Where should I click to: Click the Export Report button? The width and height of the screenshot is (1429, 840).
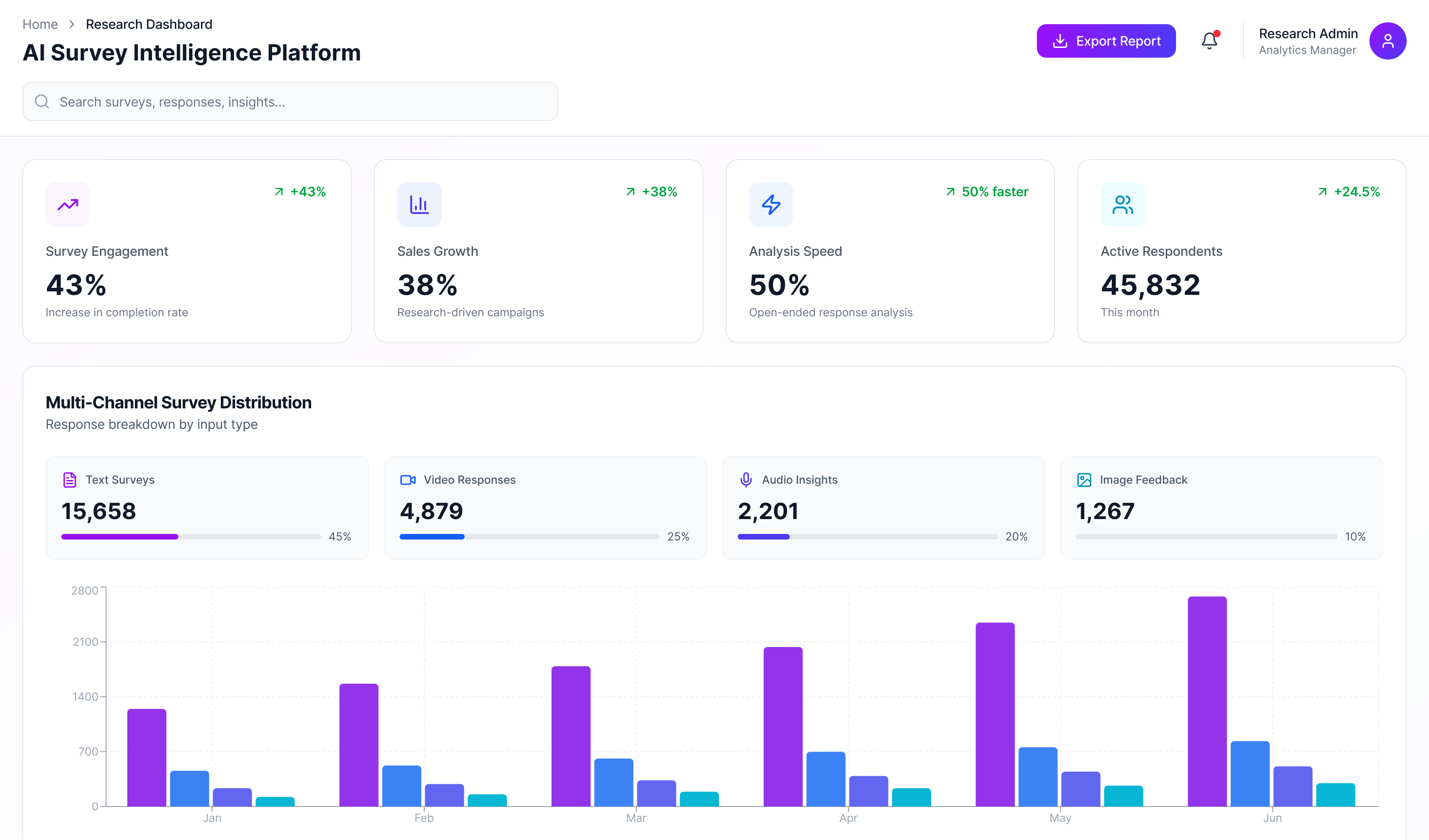tap(1106, 40)
